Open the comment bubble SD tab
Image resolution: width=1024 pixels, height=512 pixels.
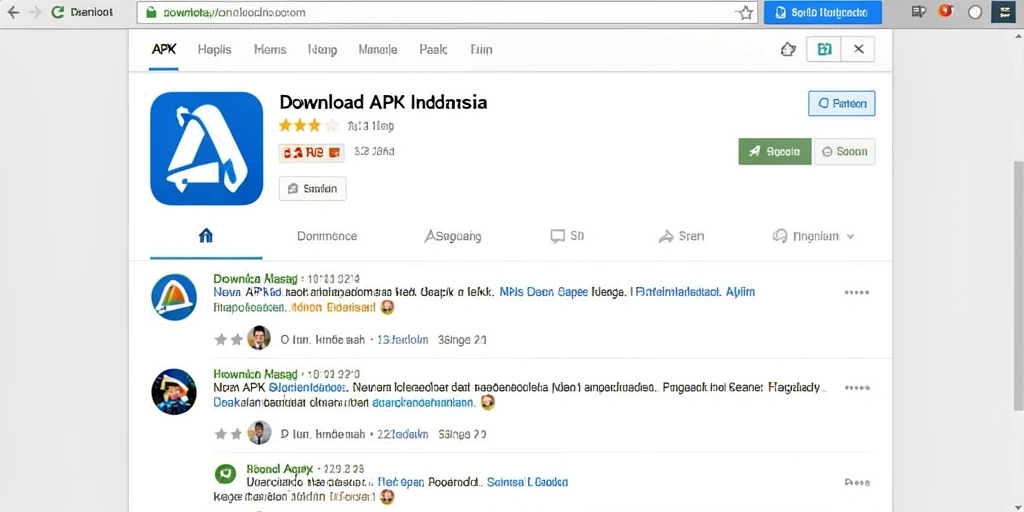coord(567,236)
